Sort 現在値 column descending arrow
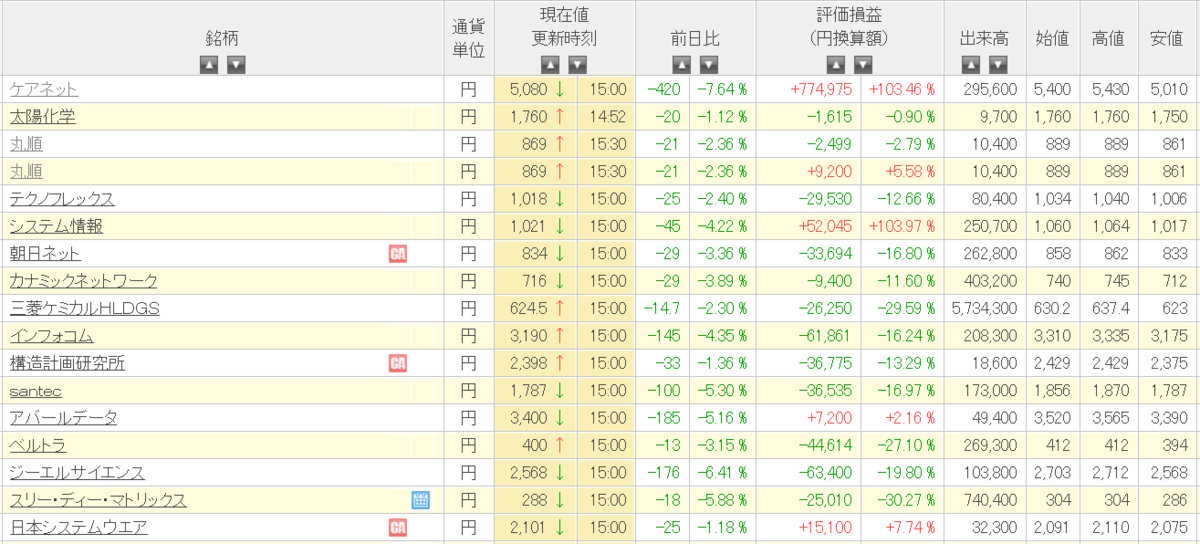This screenshot has height=544, width=1200. (x=578, y=65)
